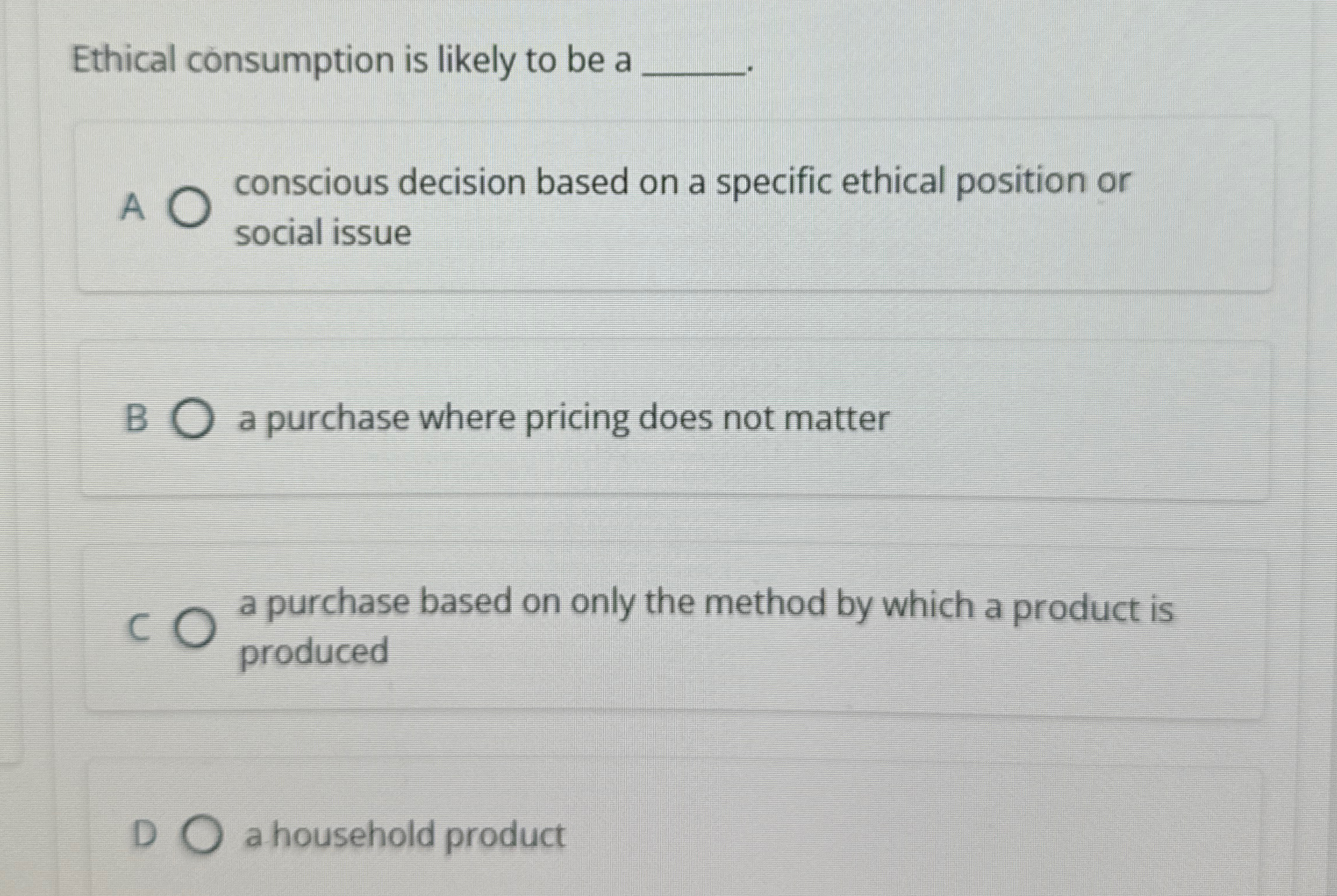
Task: Select radio button for option A
Action: (x=190, y=207)
